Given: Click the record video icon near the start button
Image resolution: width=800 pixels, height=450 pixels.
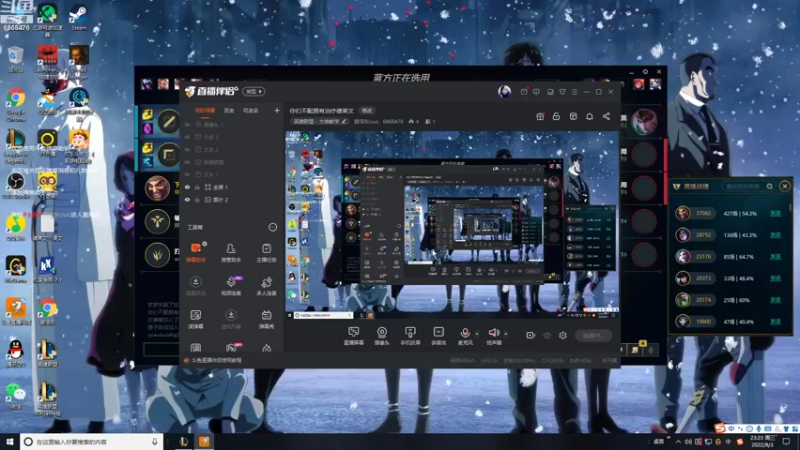Looking at the screenshot, I should point(530,335).
